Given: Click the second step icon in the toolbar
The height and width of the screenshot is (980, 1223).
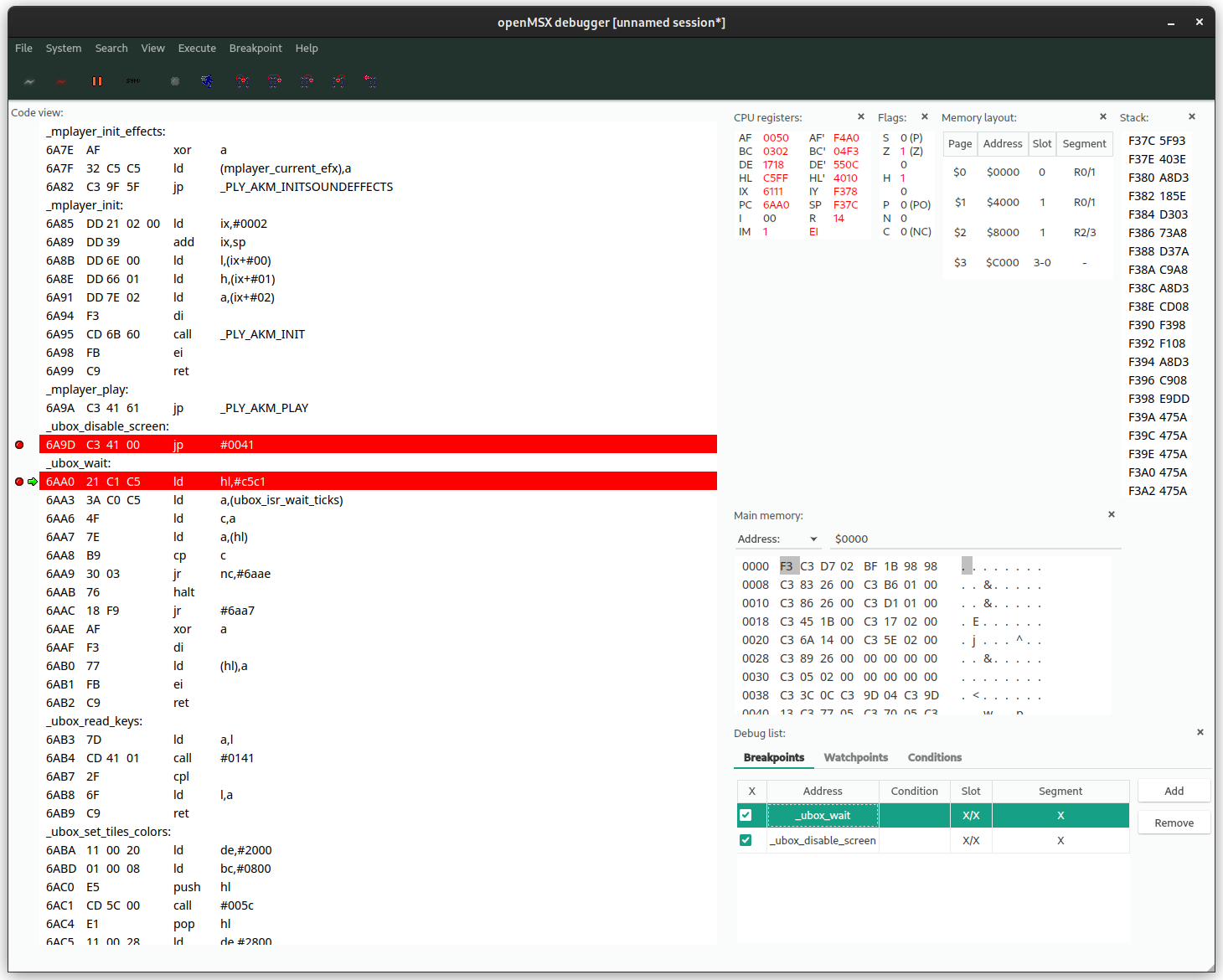Looking at the screenshot, I should [274, 81].
